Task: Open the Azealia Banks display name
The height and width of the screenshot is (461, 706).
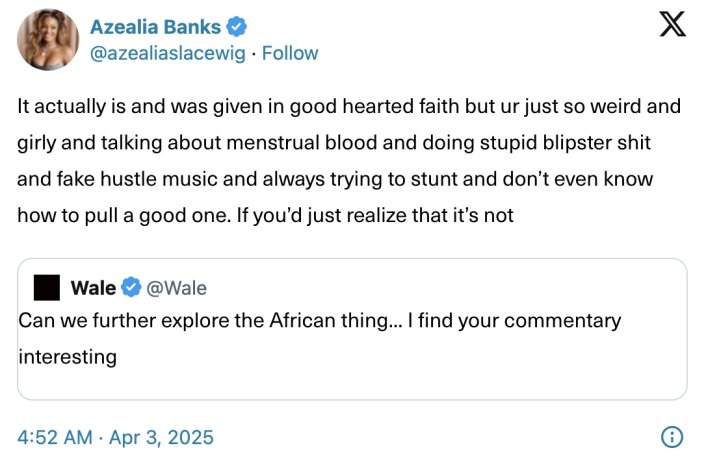Action: pos(156,26)
